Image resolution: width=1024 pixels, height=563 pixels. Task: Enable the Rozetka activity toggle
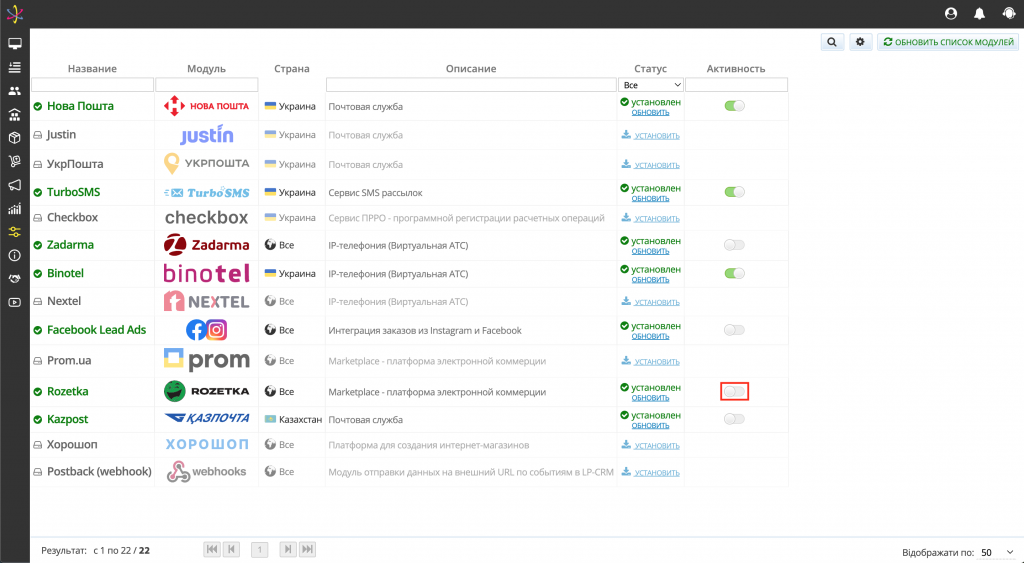735,391
